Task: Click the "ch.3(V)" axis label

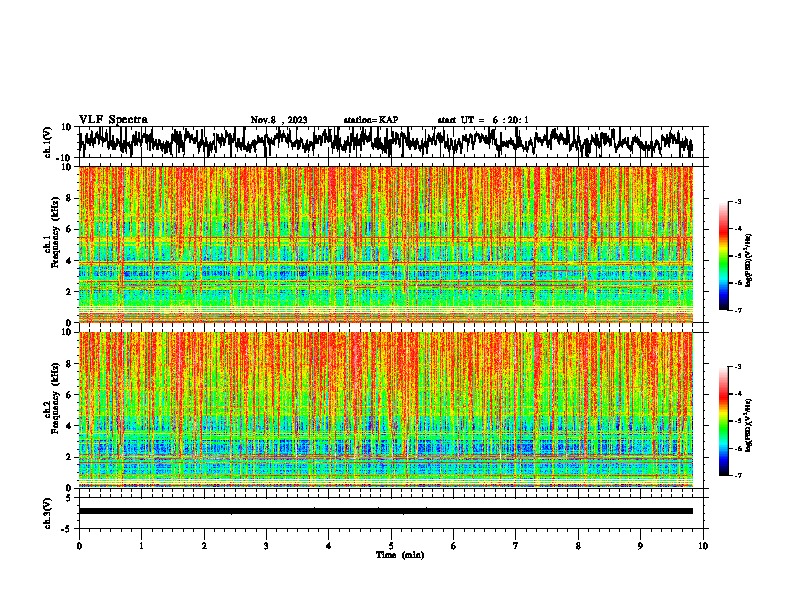Action: (x=47, y=513)
